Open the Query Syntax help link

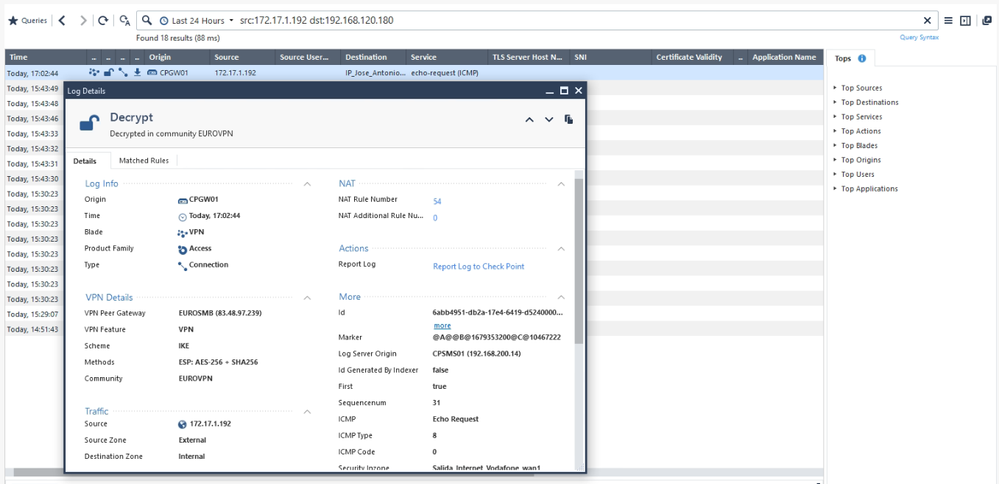(x=919, y=38)
